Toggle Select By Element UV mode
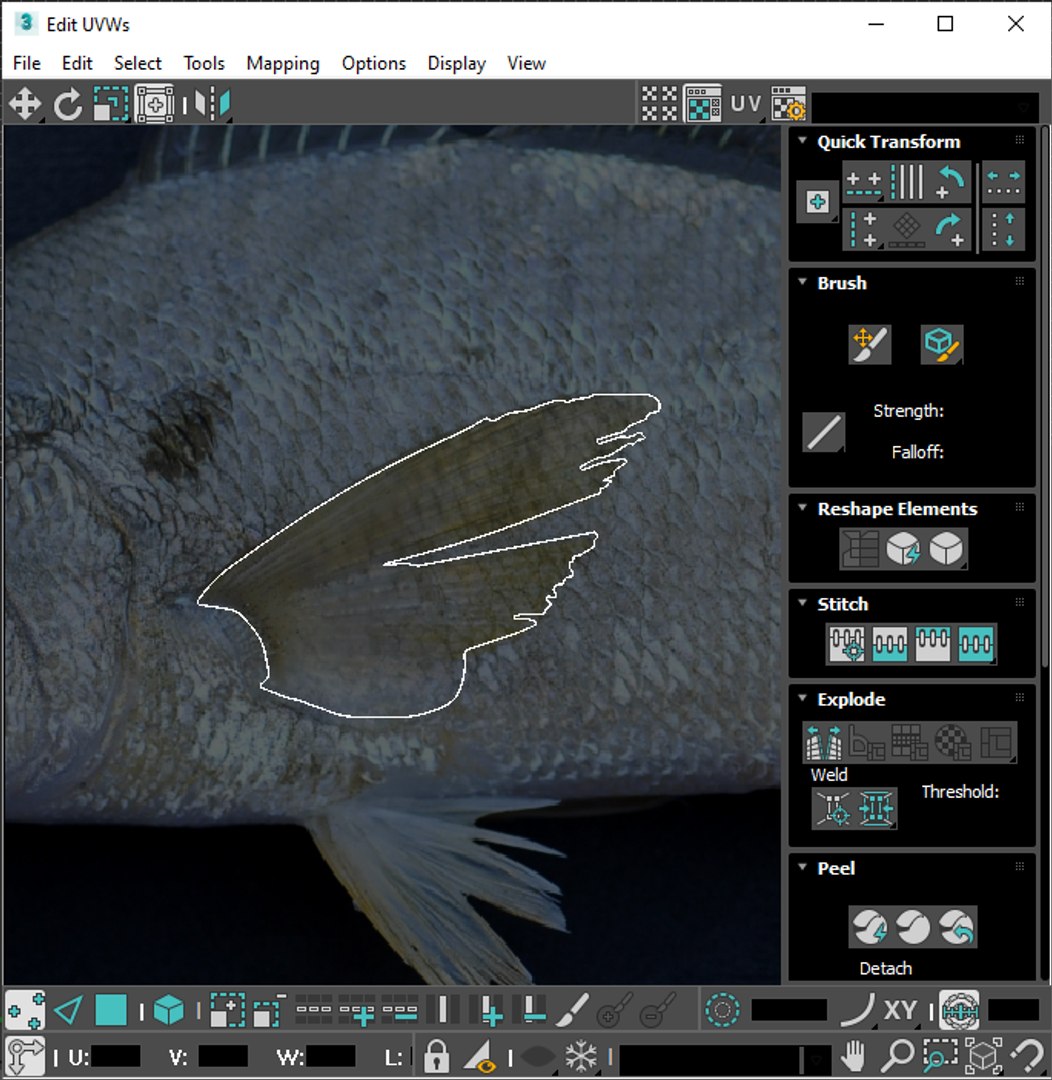 pos(169,1011)
